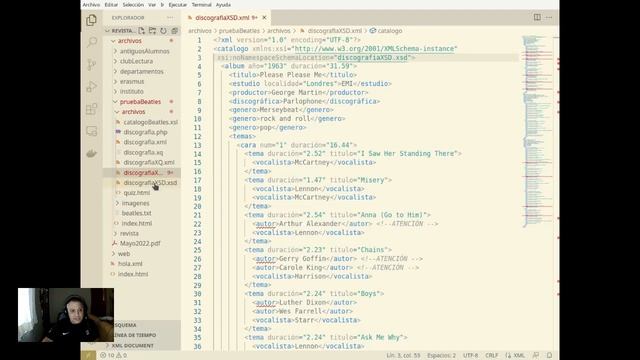The height and width of the screenshot is (360, 640).
Task: Click the remote window indicator in the status bar
Action: [89, 356]
